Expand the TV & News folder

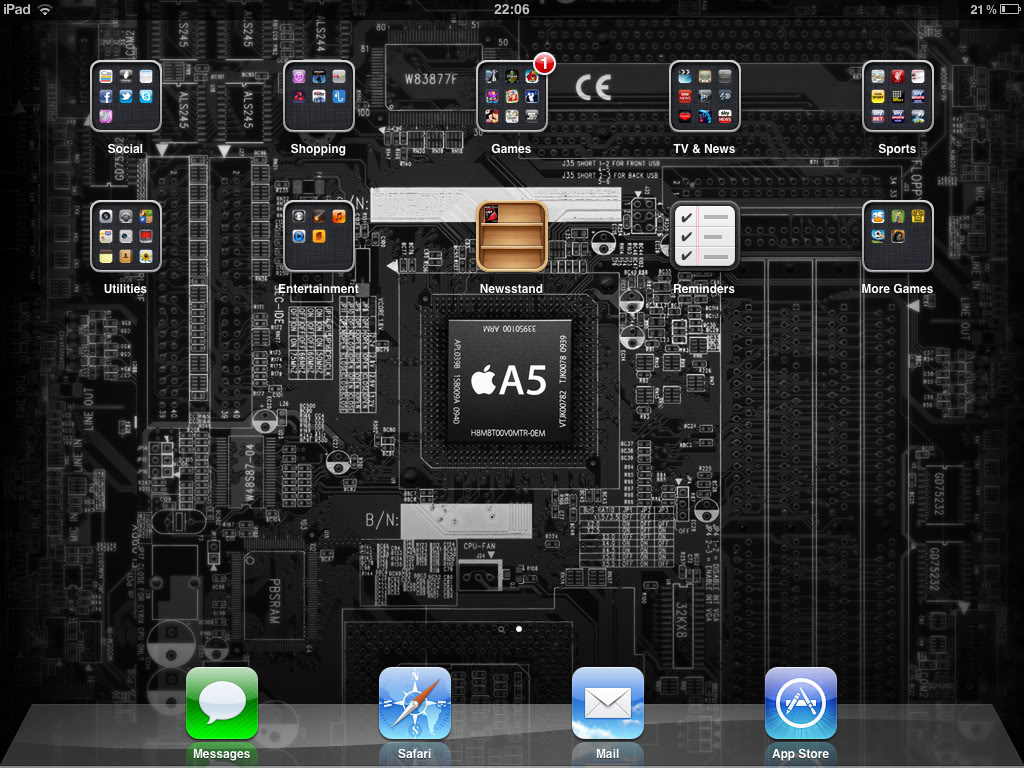[x=704, y=96]
